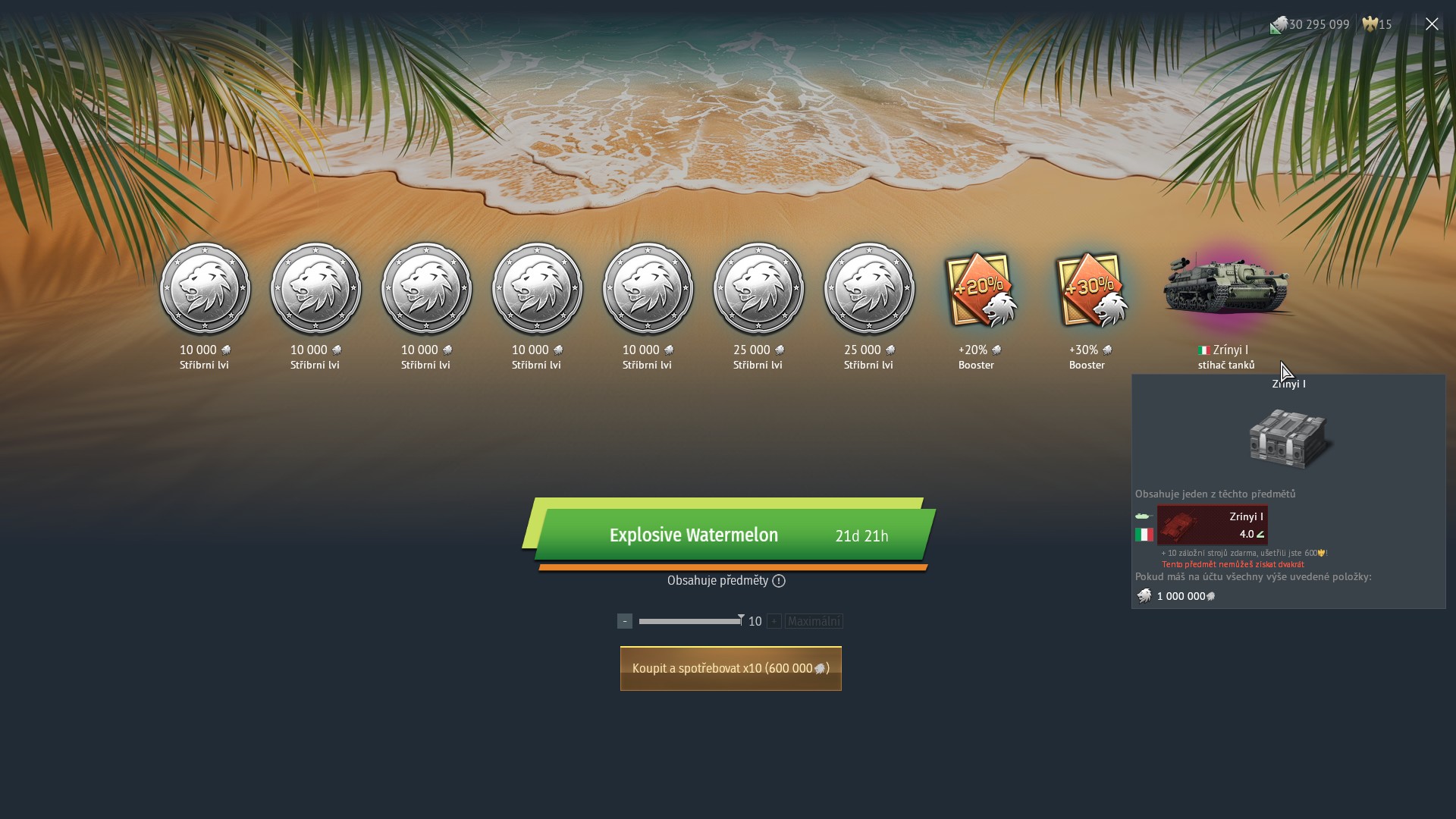
Task: Click the Obsahuje předměty link
Action: tap(717, 580)
